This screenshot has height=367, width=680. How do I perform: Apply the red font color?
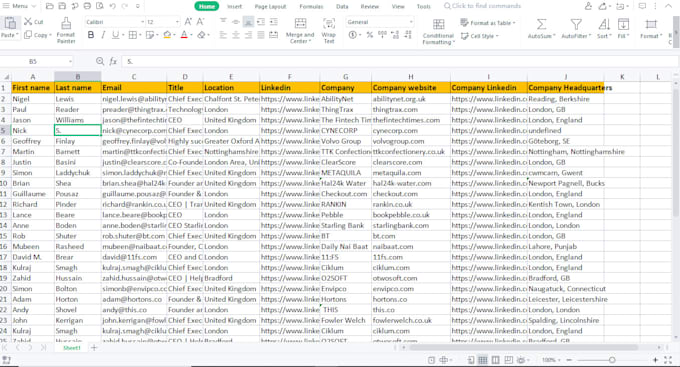pyautogui.click(x=184, y=35)
